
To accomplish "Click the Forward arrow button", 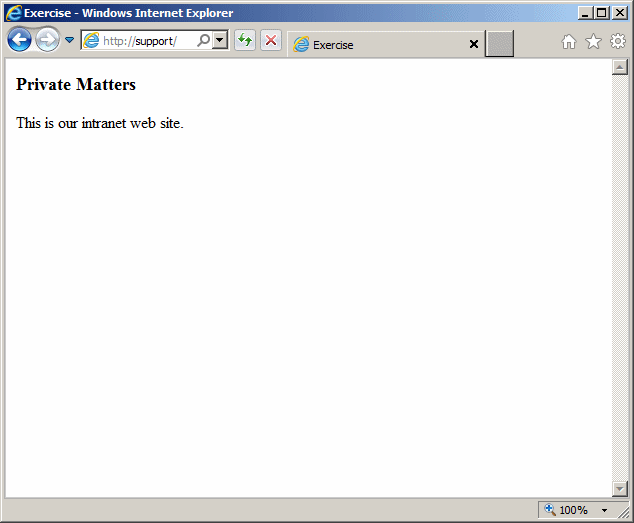I will pos(47,40).
